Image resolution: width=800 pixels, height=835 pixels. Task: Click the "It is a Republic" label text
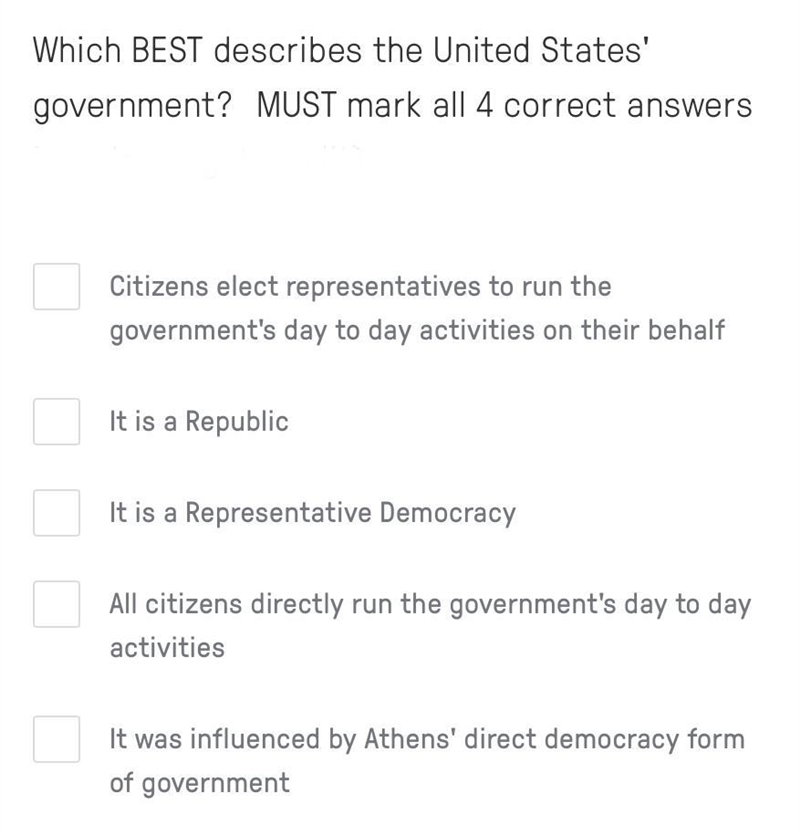(199, 422)
